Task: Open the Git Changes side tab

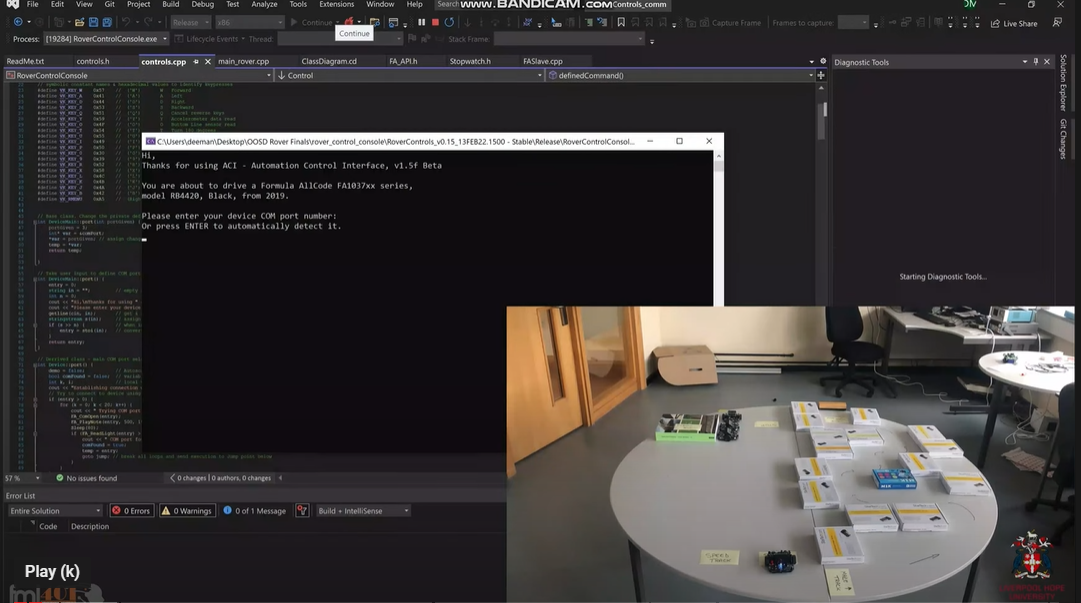Action: point(1063,139)
